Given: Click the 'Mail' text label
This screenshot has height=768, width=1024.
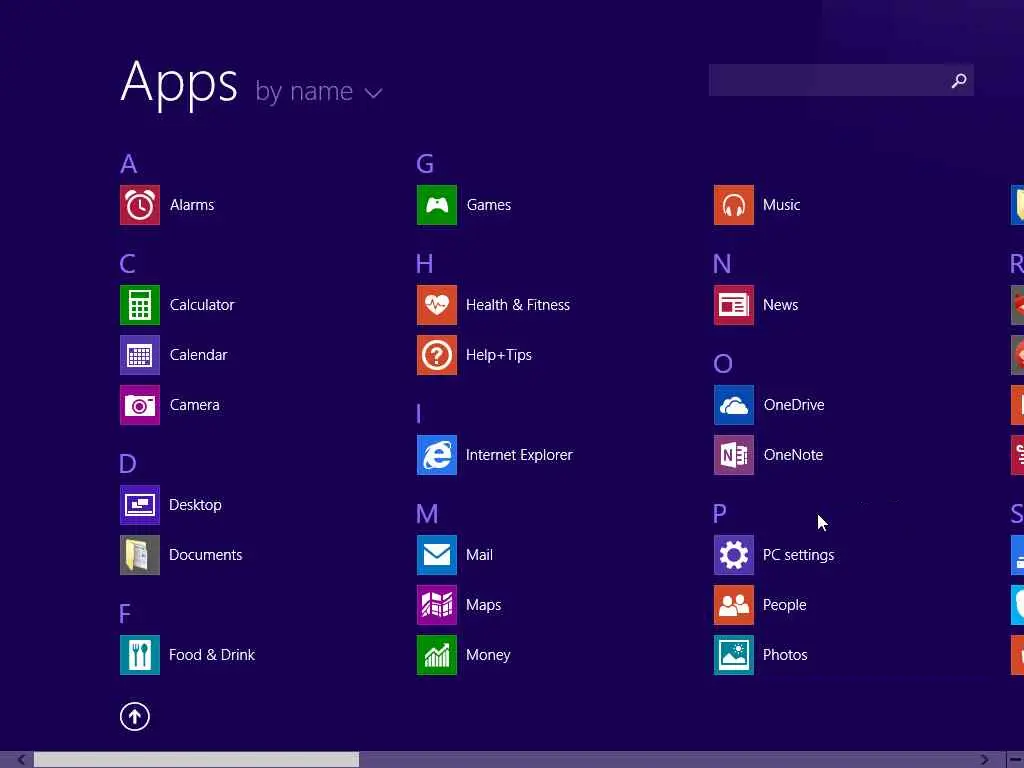Looking at the screenshot, I should 479,555.
